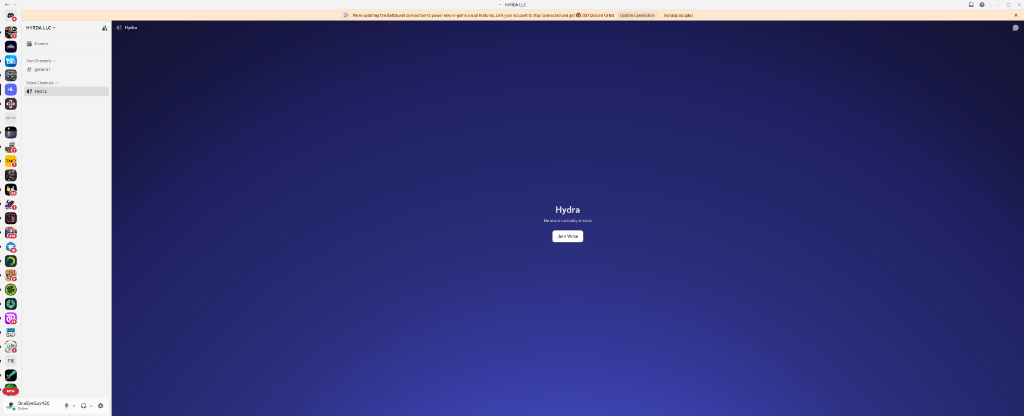Open the yellow TNO server icon
This screenshot has width=1024, height=416.
coord(10,161)
